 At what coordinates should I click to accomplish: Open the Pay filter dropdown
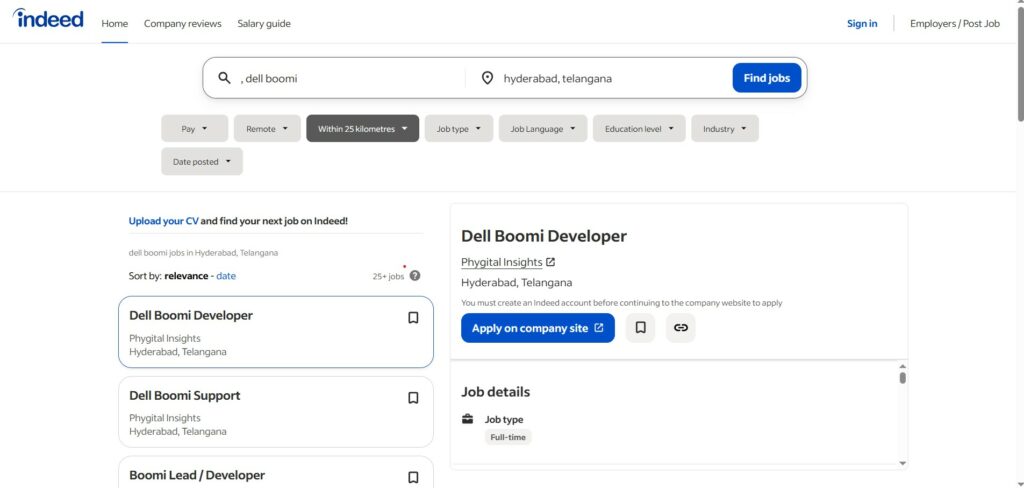194,129
